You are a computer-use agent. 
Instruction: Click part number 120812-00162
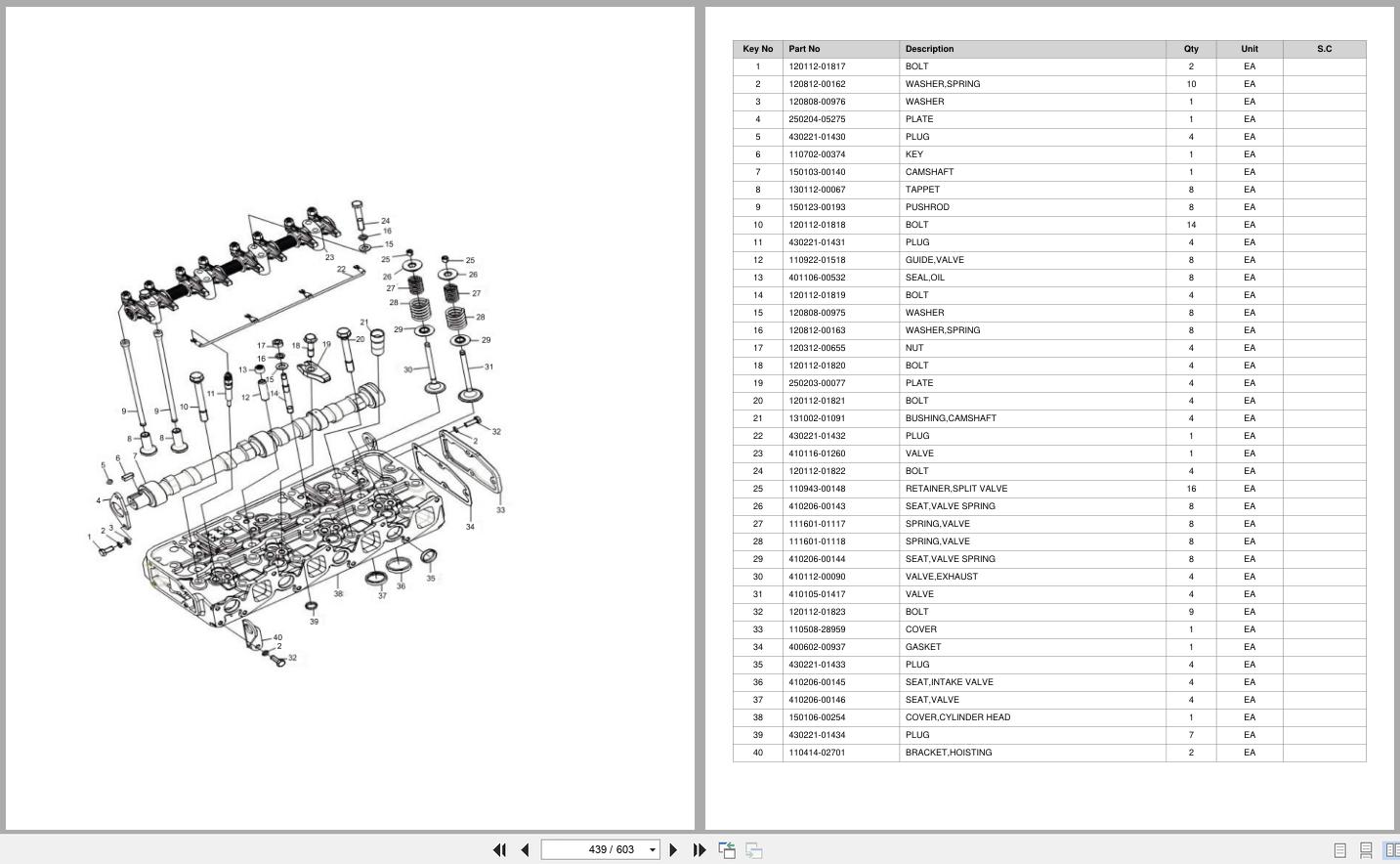pyautogui.click(x=818, y=84)
